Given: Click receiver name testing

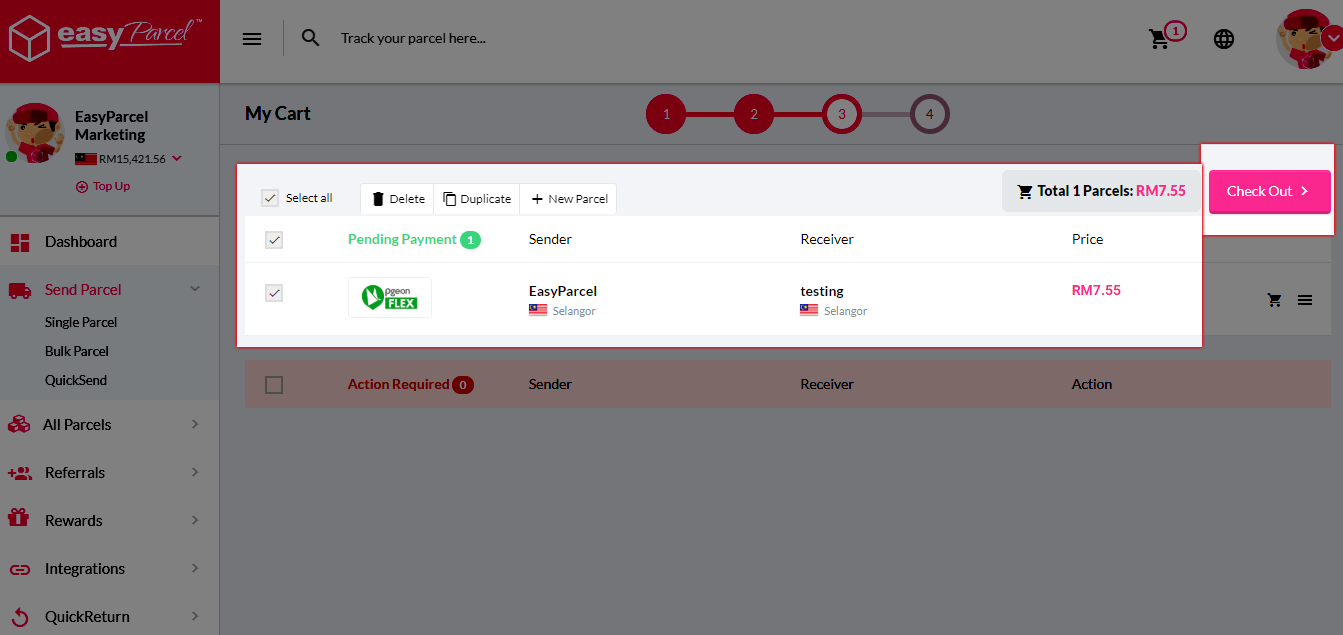Looking at the screenshot, I should coord(822,291).
